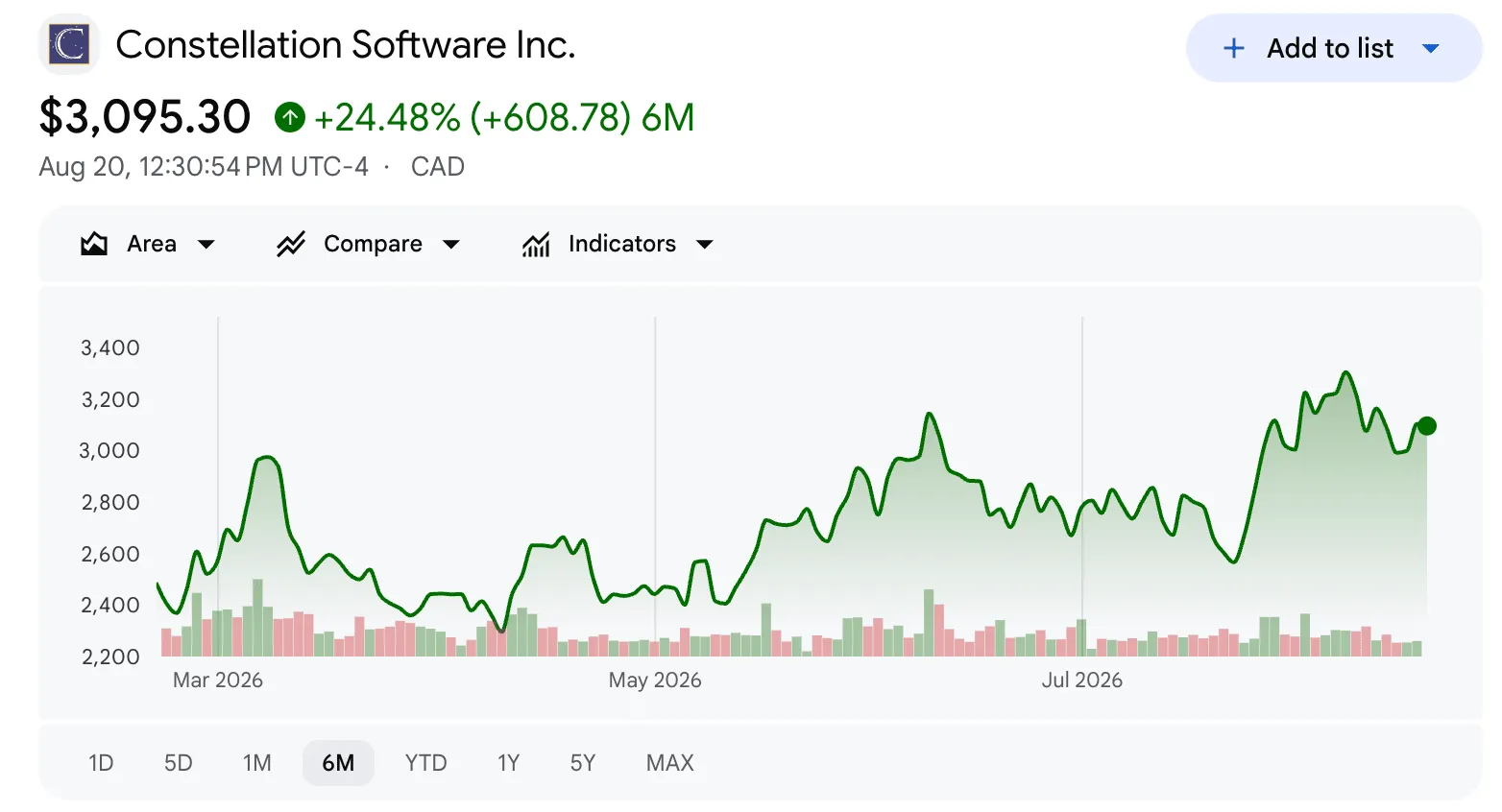Click the 3,400 y-axis label
This screenshot has width=1502, height=812.
click(x=110, y=347)
